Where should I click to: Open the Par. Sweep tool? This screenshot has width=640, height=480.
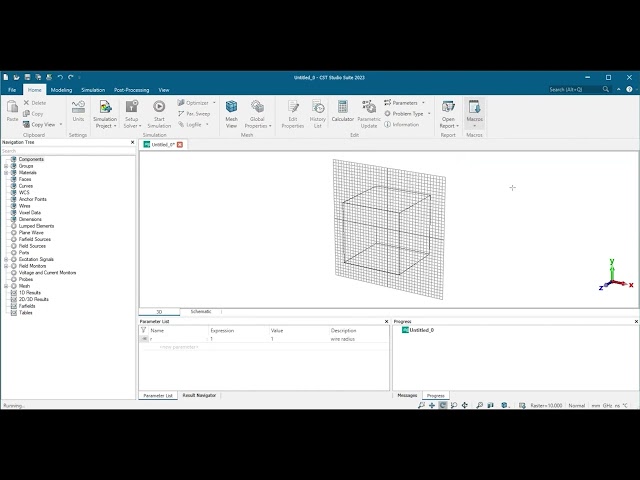point(194,114)
